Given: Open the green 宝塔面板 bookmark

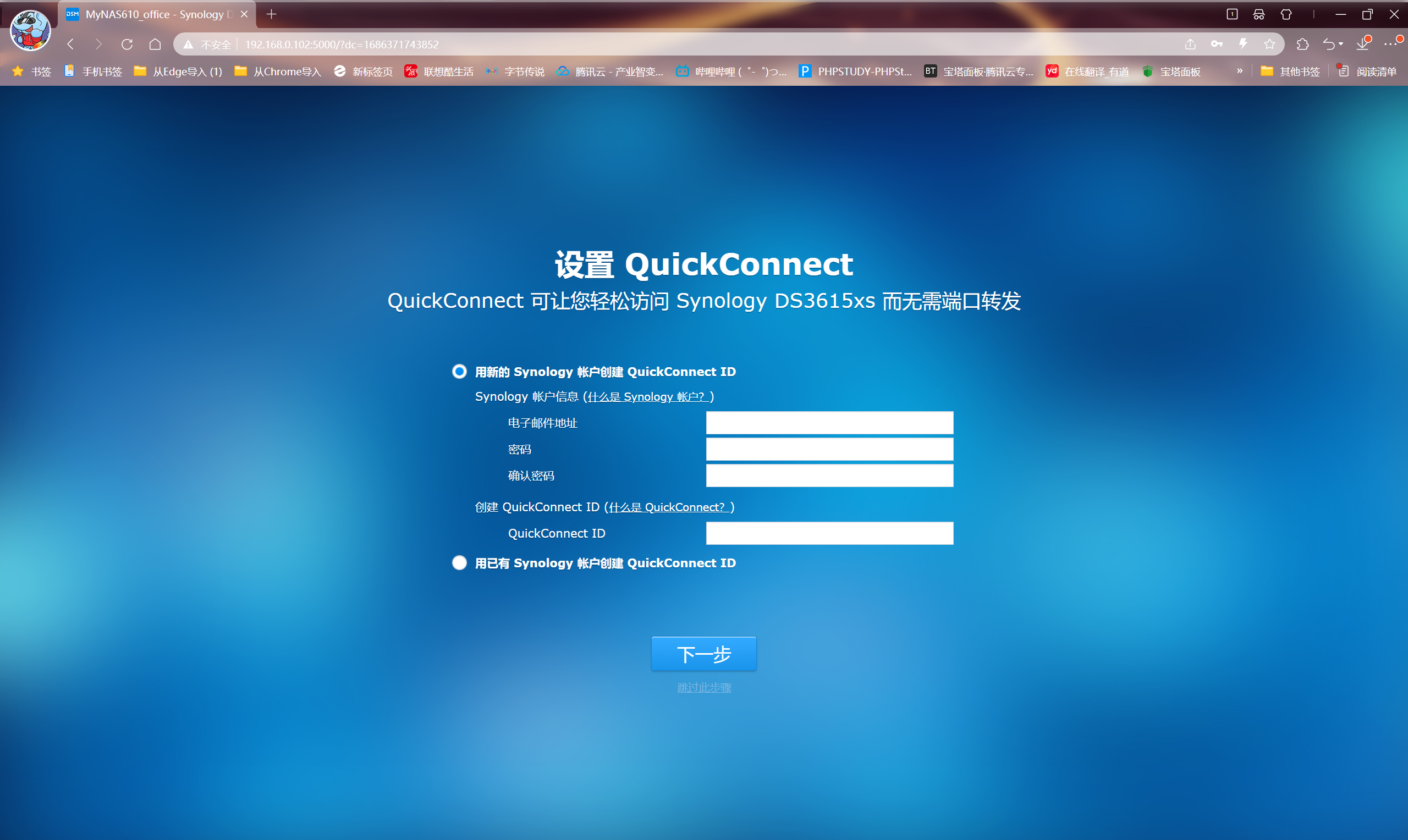Looking at the screenshot, I should pos(1171,71).
